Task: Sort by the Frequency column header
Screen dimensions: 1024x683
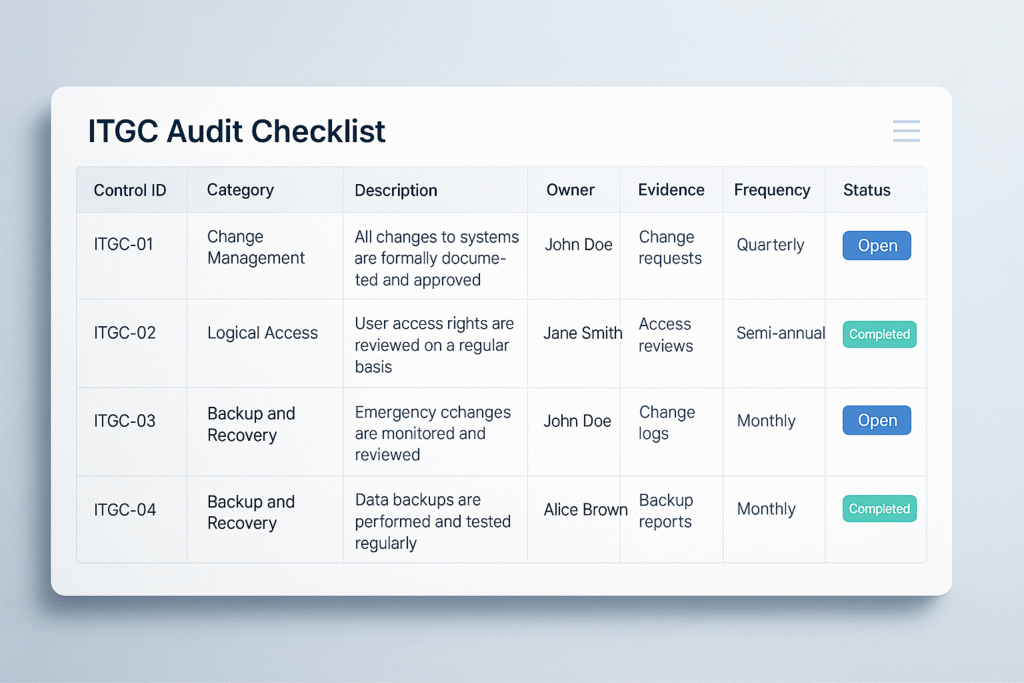Action: (772, 190)
